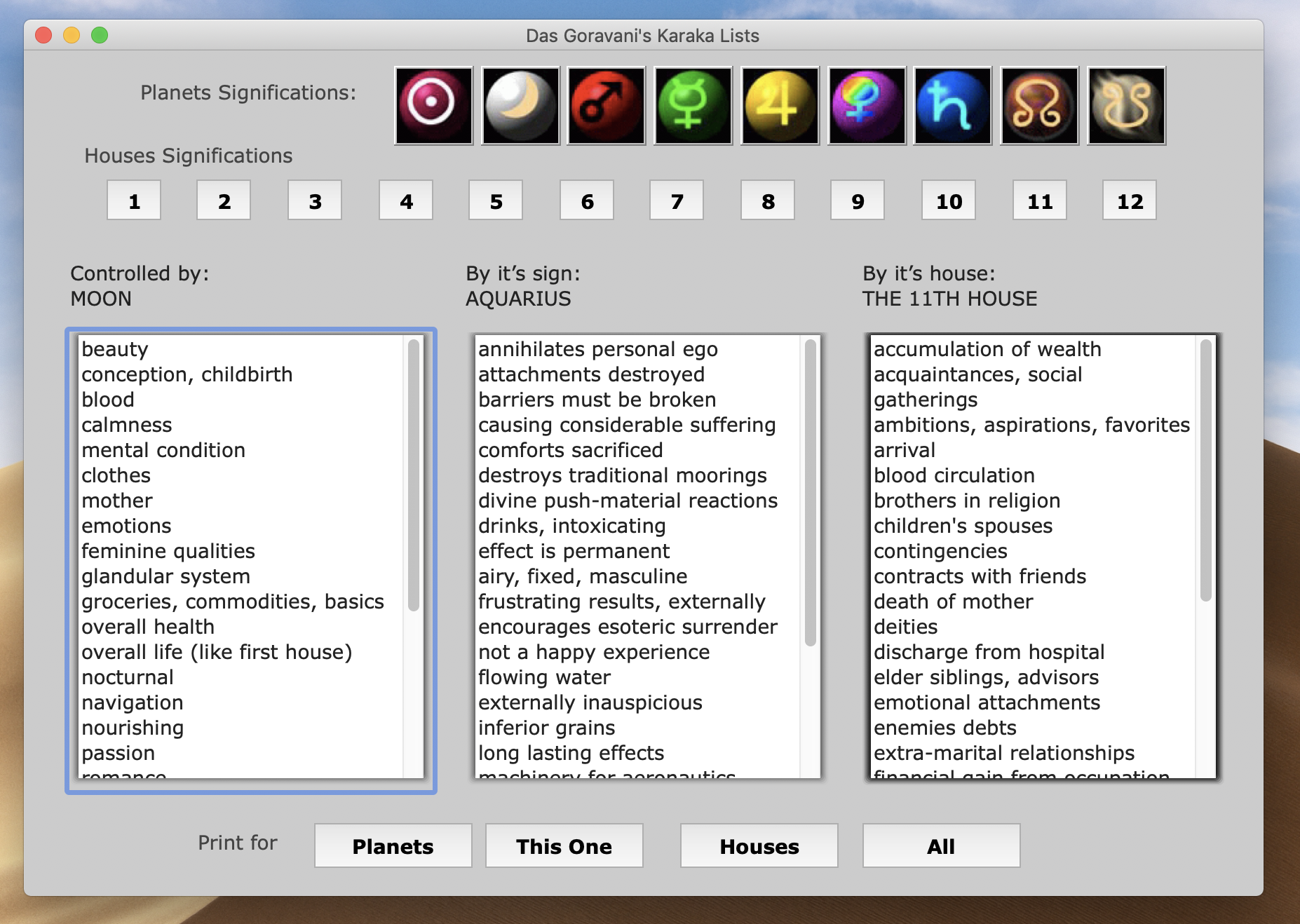
Task: Print all Houses lists
Action: point(759,845)
